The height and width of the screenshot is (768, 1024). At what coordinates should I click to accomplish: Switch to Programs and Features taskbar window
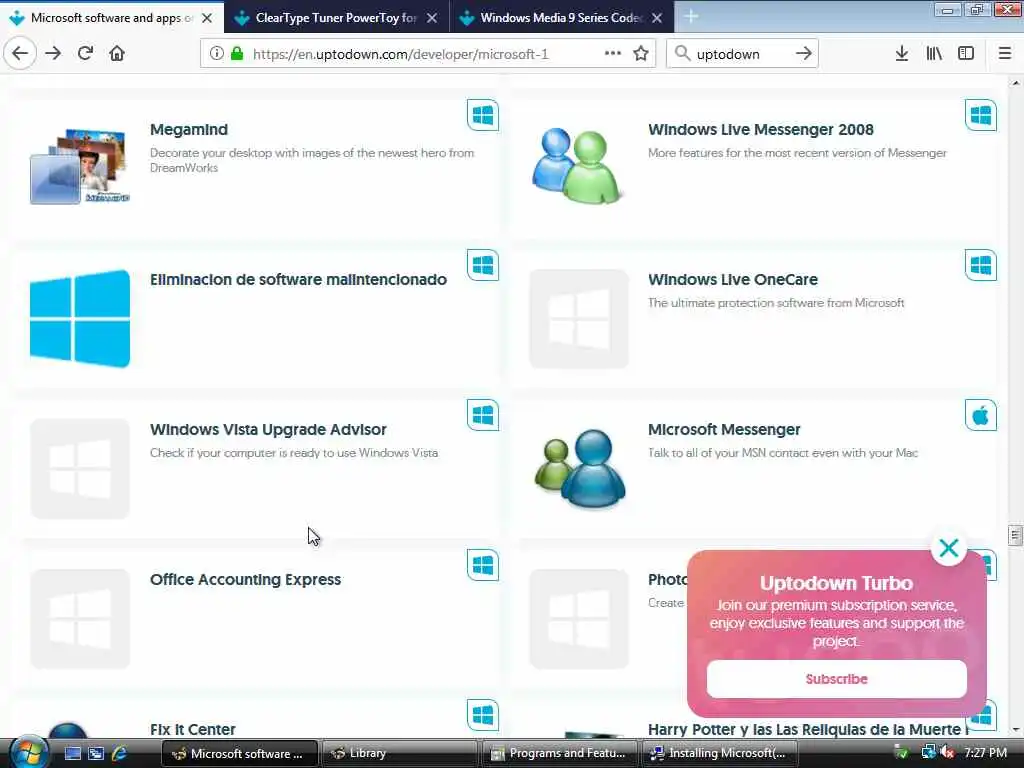tap(561, 753)
